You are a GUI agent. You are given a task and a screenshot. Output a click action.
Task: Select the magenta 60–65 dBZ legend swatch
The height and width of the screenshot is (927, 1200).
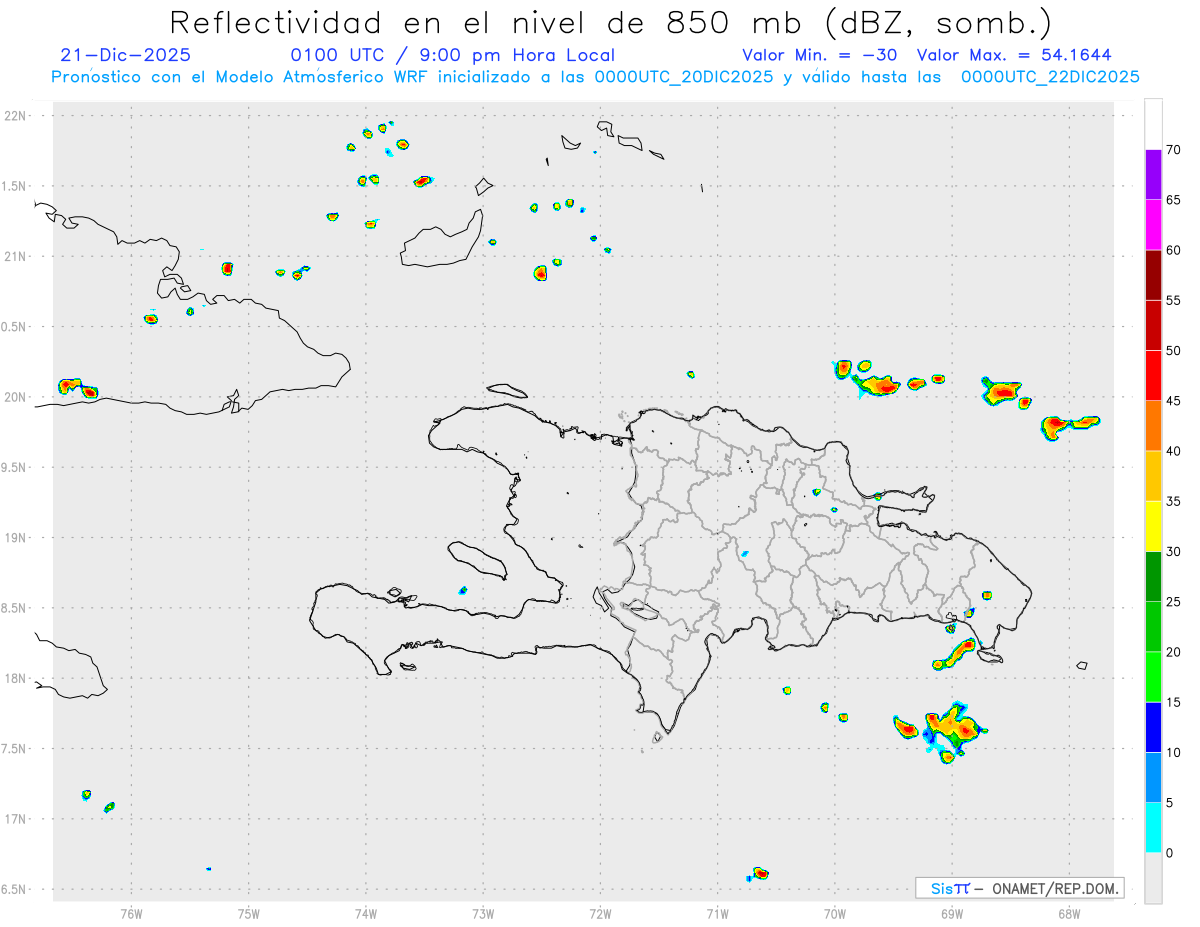pyautogui.click(x=1153, y=225)
